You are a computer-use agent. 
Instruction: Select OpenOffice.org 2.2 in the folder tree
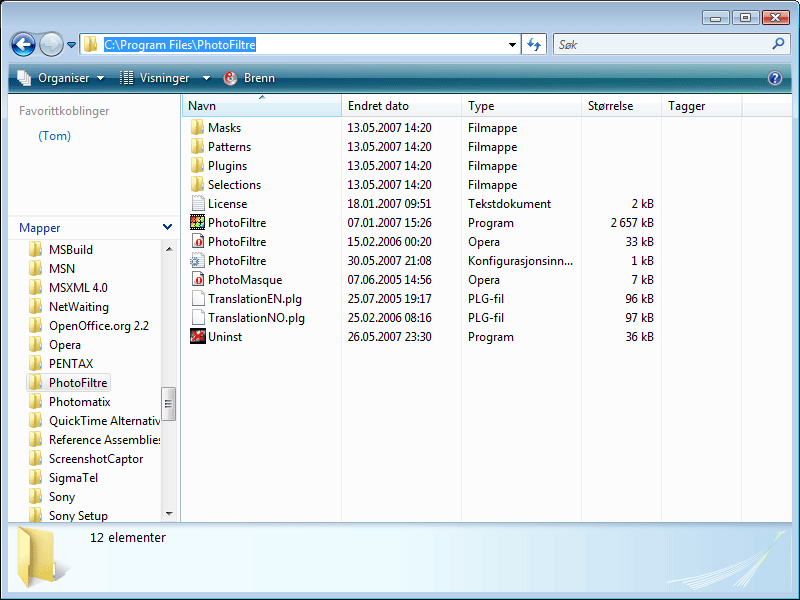tap(98, 326)
